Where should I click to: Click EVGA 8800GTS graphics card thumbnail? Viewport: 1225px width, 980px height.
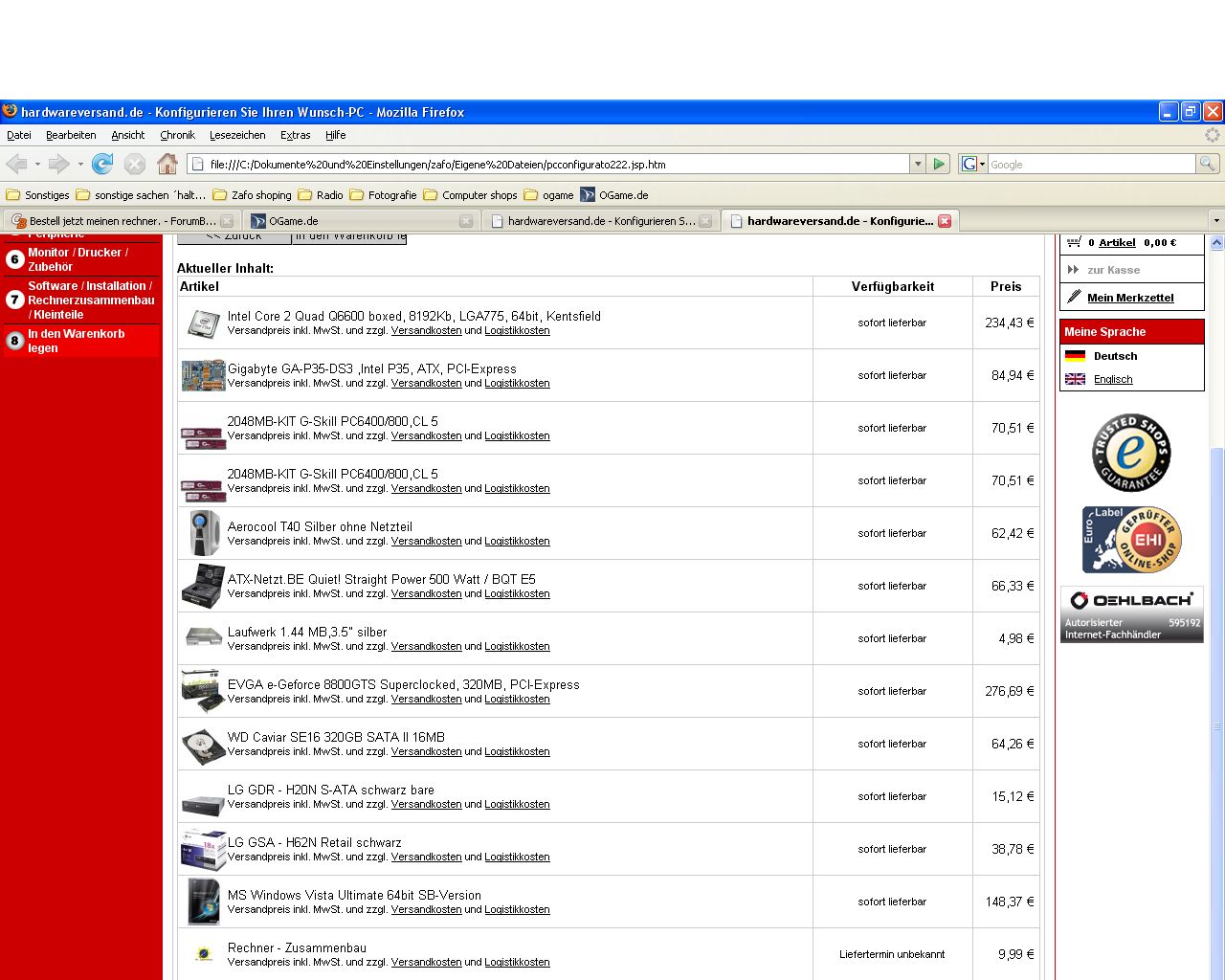203,691
